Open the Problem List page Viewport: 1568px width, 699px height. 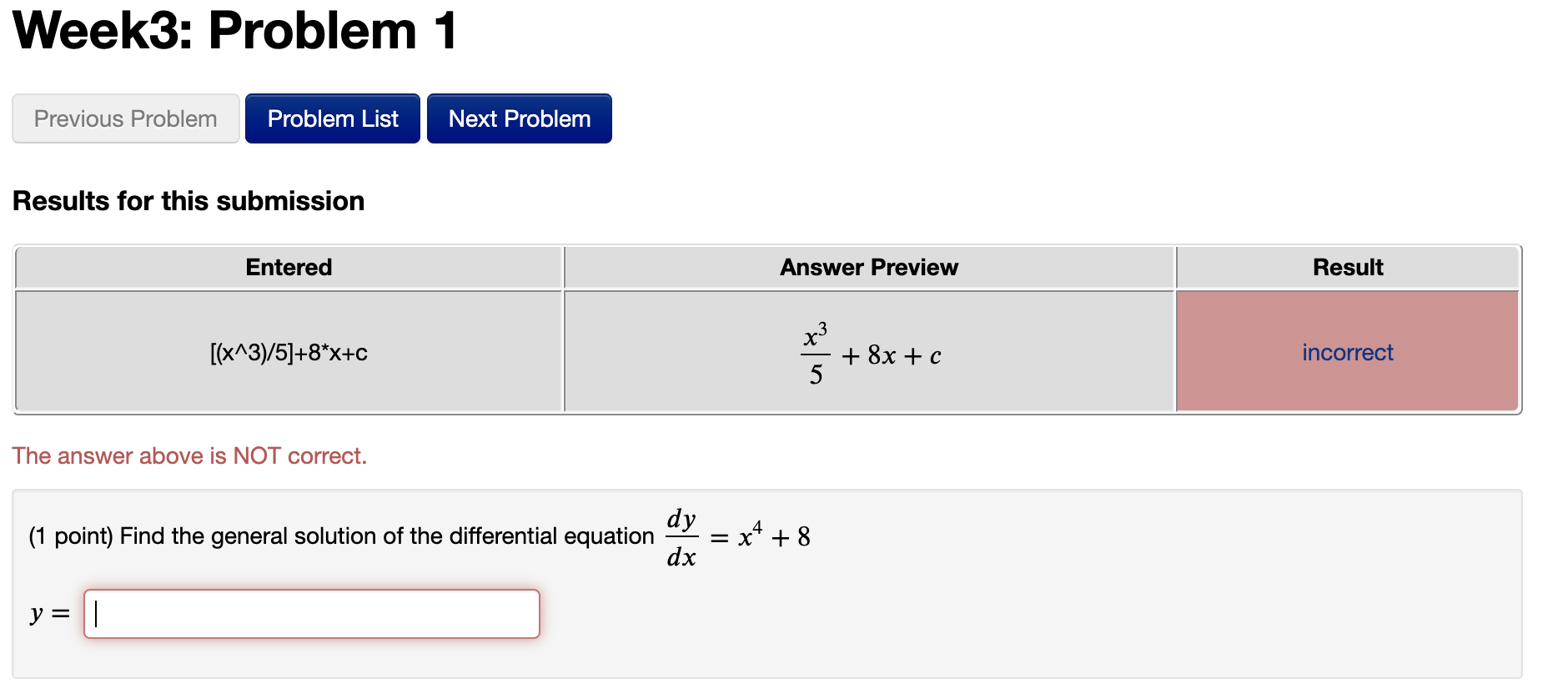click(x=332, y=118)
